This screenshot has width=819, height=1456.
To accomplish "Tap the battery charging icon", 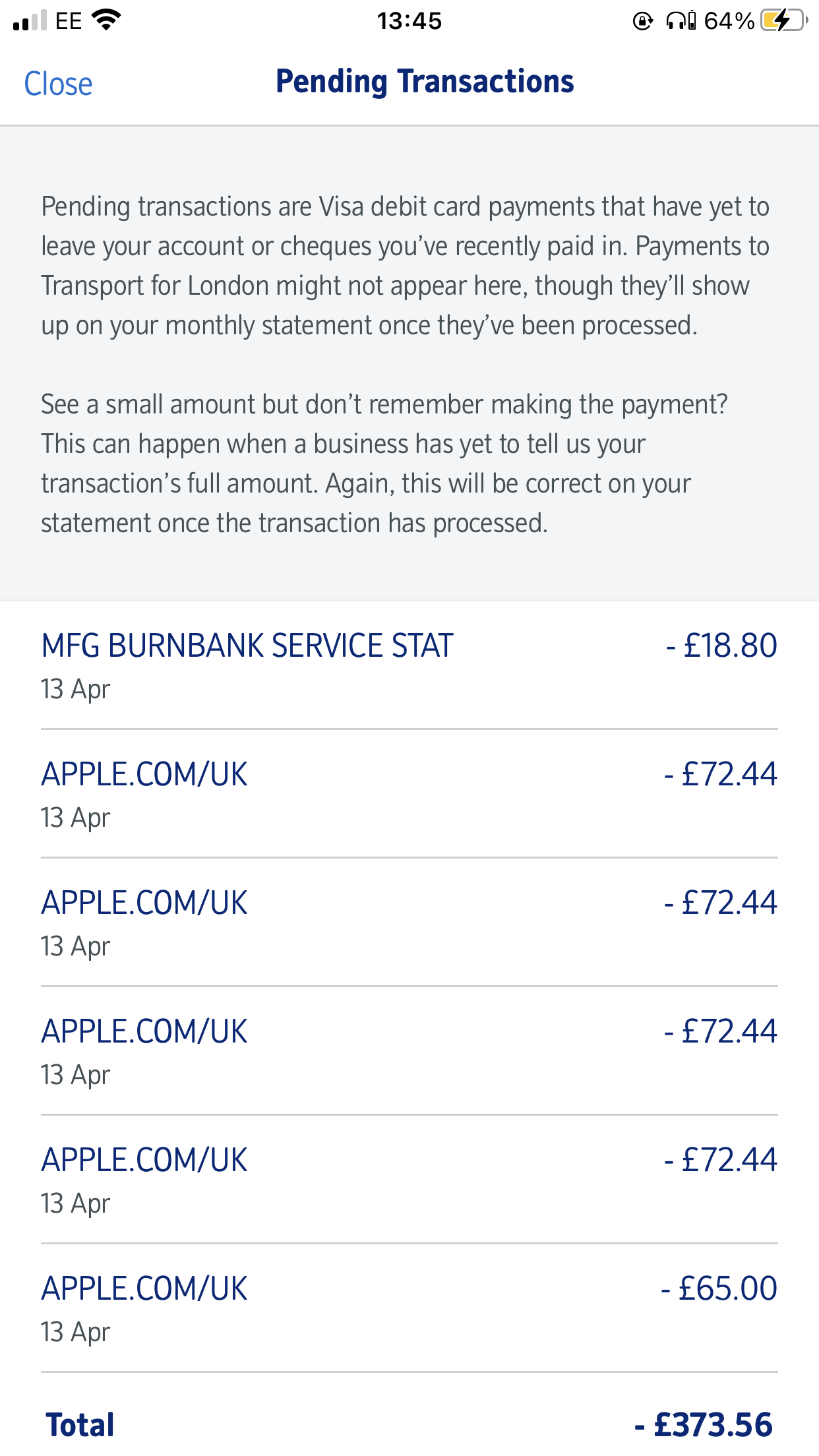I will point(783,20).
